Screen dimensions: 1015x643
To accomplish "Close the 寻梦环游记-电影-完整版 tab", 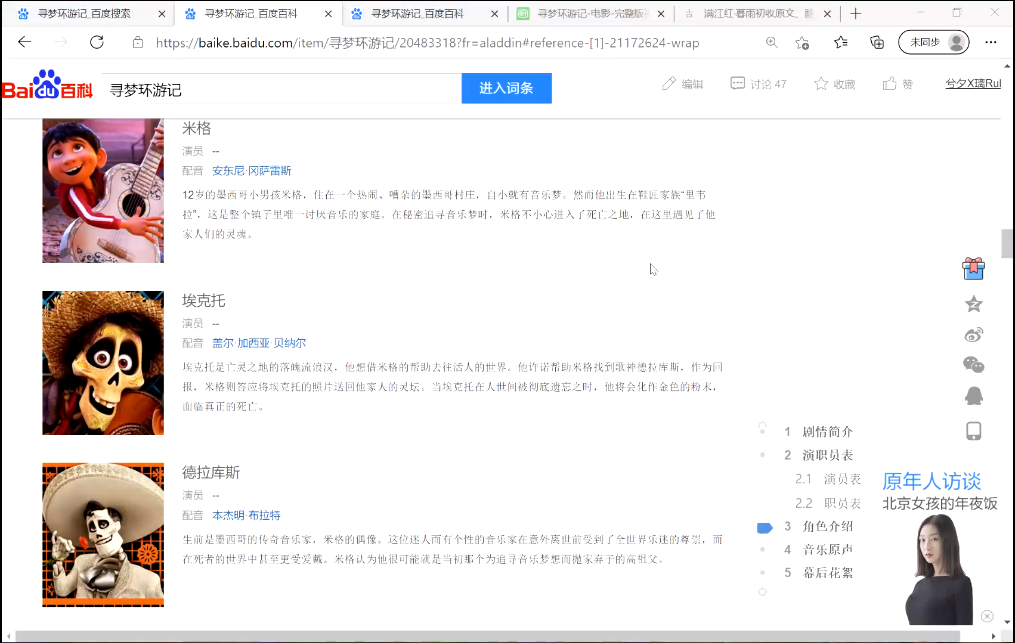I will [661, 14].
